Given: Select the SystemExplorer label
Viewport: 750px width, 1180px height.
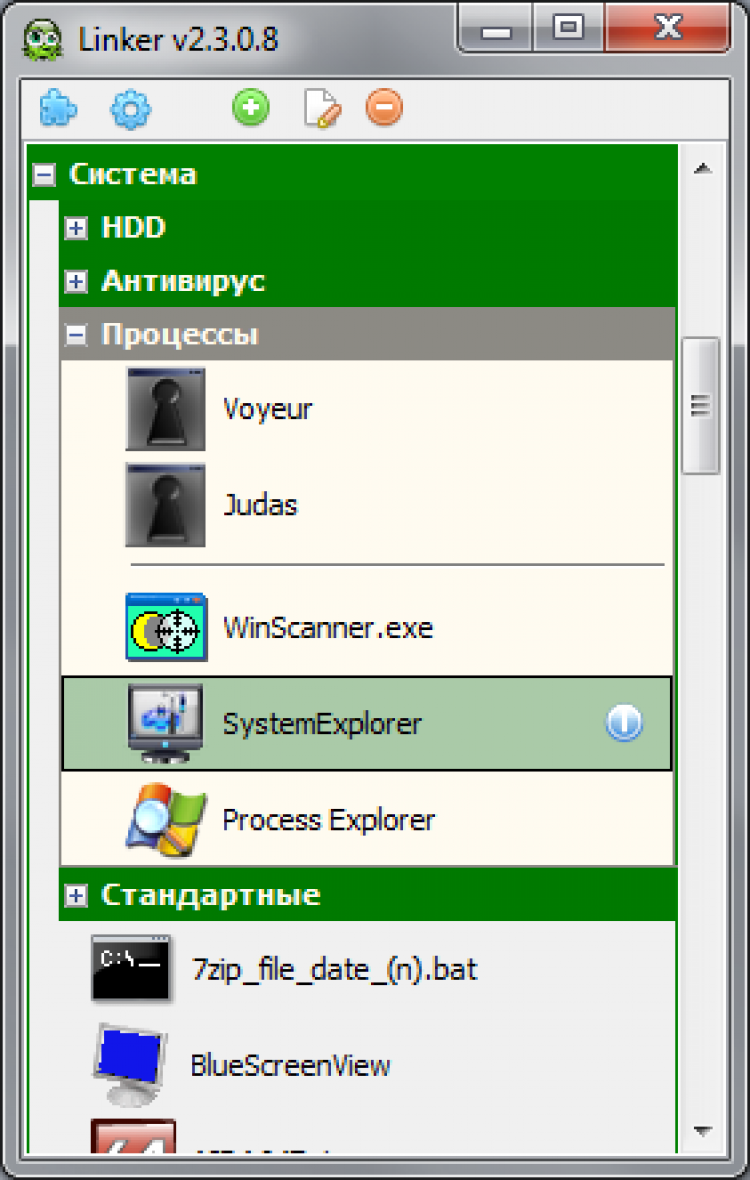Looking at the screenshot, I should point(322,724).
